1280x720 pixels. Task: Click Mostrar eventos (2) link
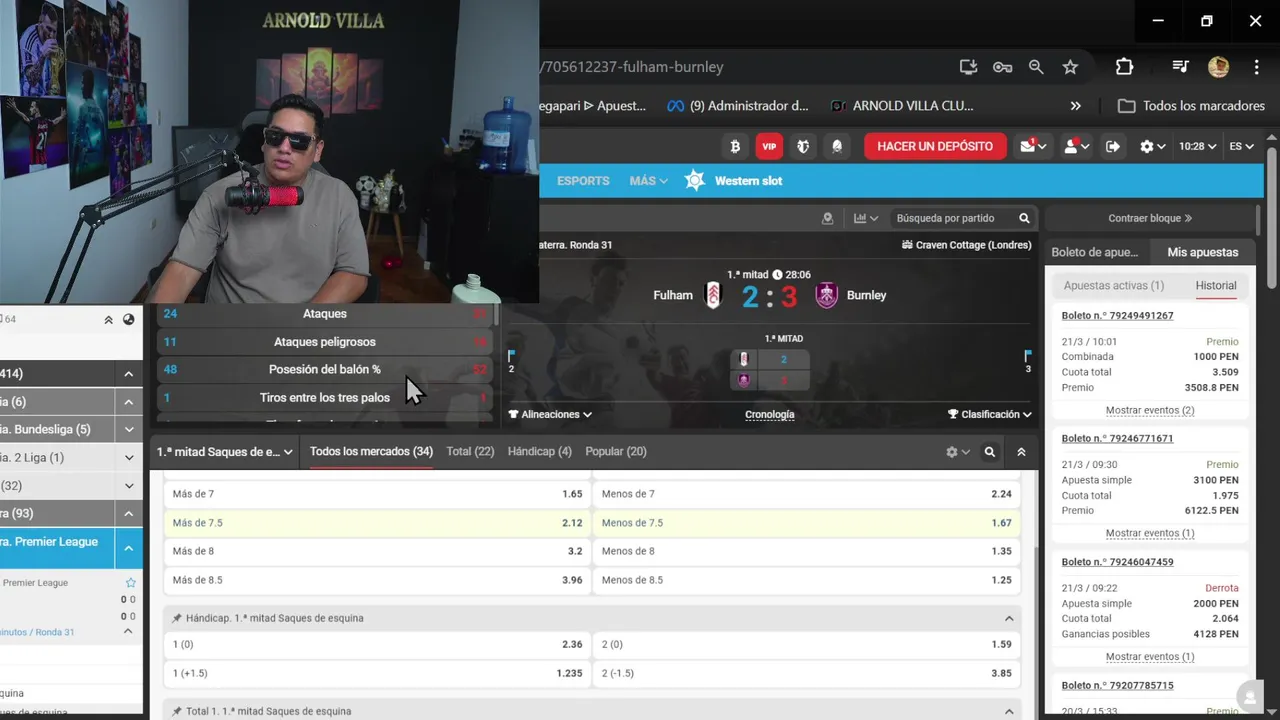pyautogui.click(x=1150, y=410)
